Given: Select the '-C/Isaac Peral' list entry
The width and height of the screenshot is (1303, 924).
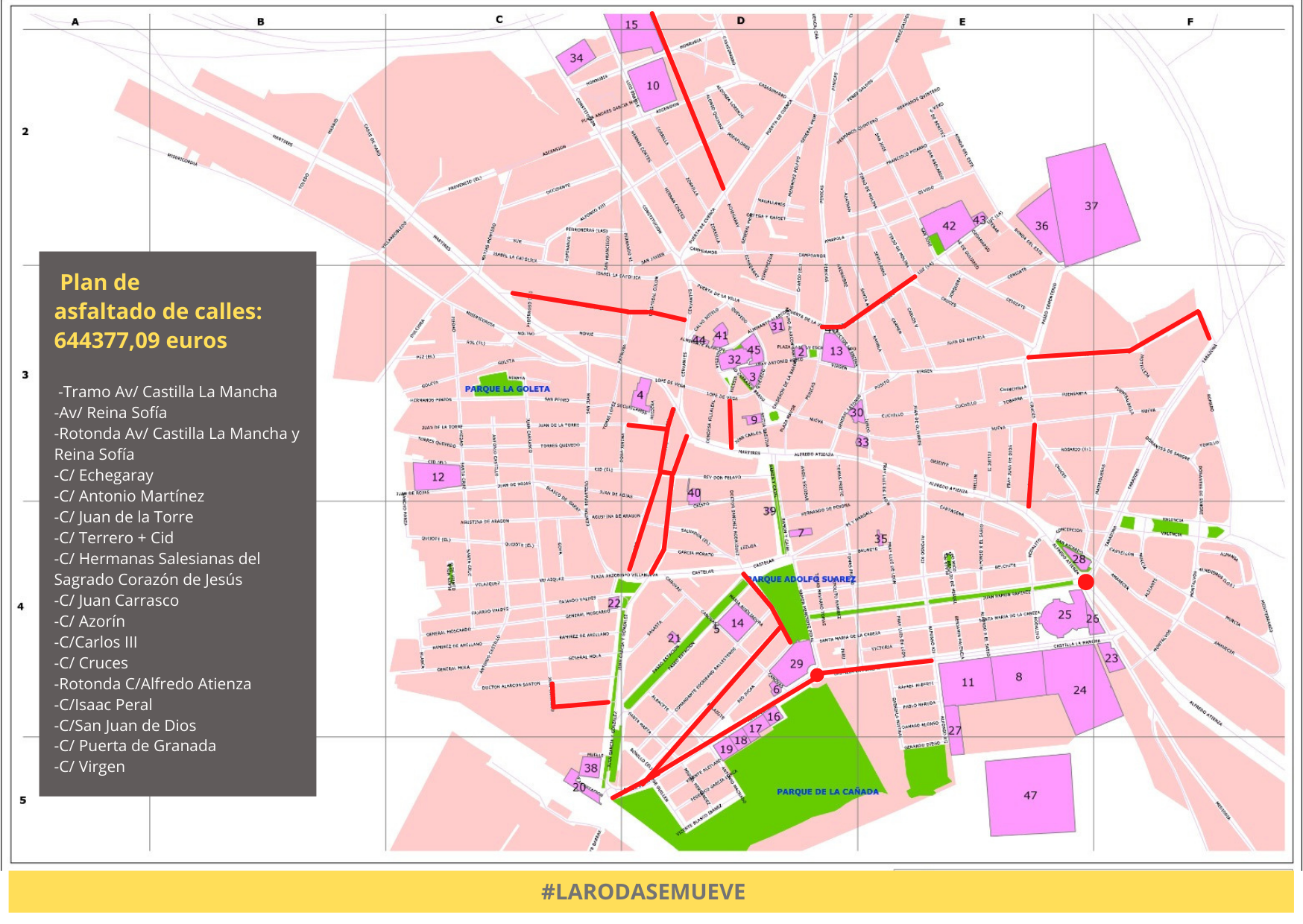Looking at the screenshot, I should [103, 705].
